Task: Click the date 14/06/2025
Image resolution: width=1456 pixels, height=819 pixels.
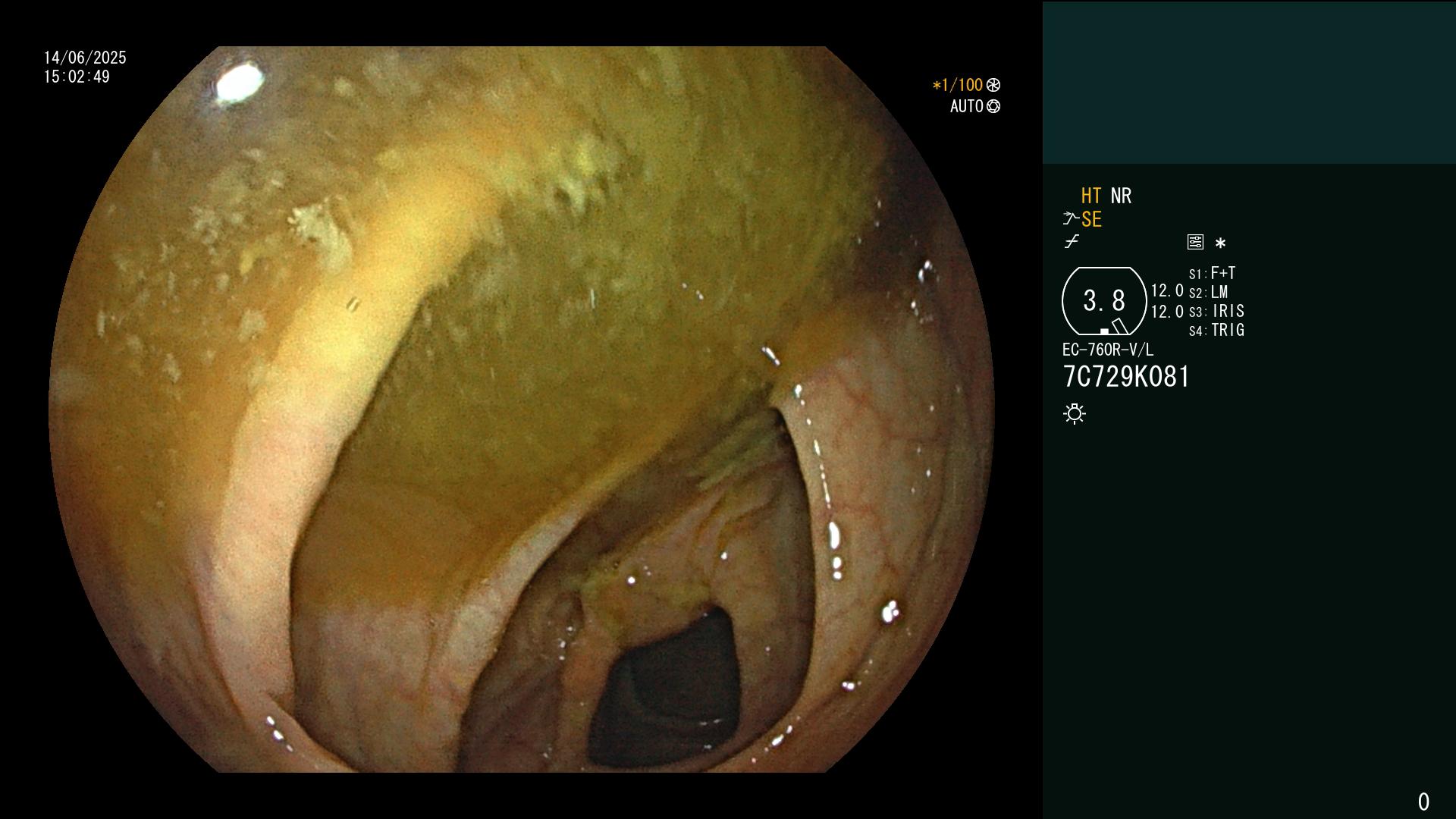Action: [x=85, y=58]
